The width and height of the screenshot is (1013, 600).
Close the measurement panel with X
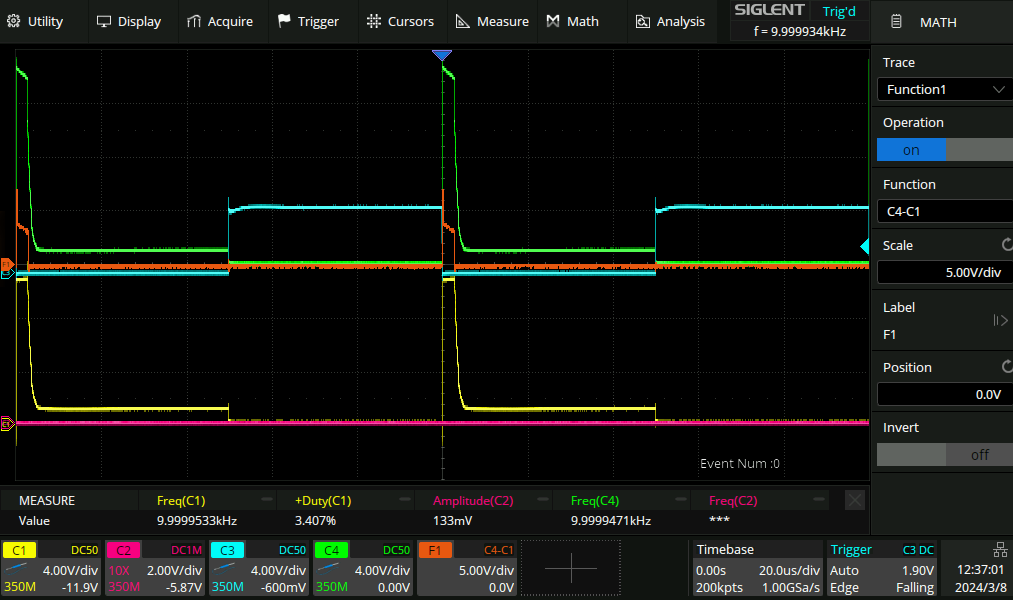855,500
